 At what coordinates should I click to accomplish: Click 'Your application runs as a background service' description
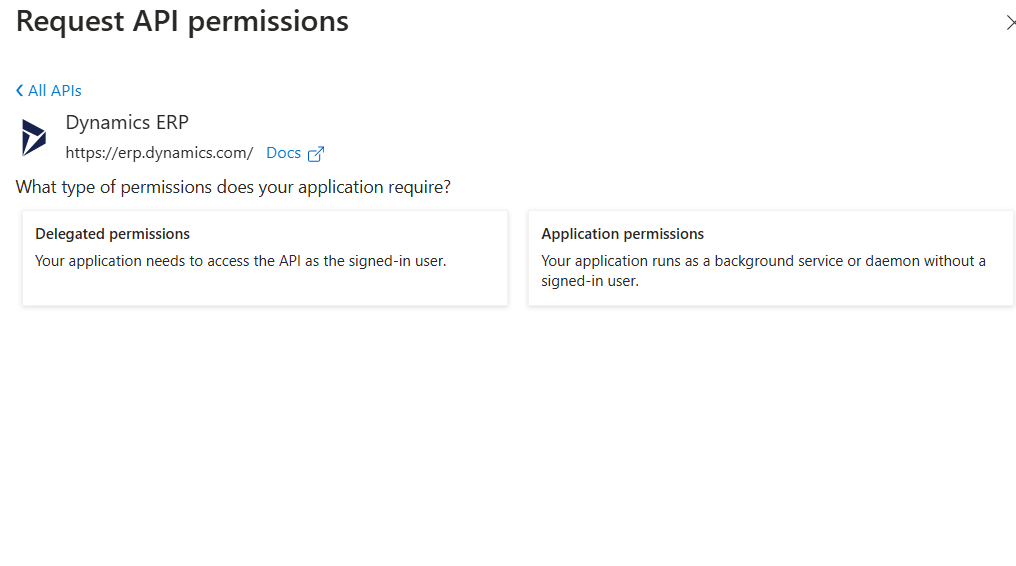click(763, 271)
